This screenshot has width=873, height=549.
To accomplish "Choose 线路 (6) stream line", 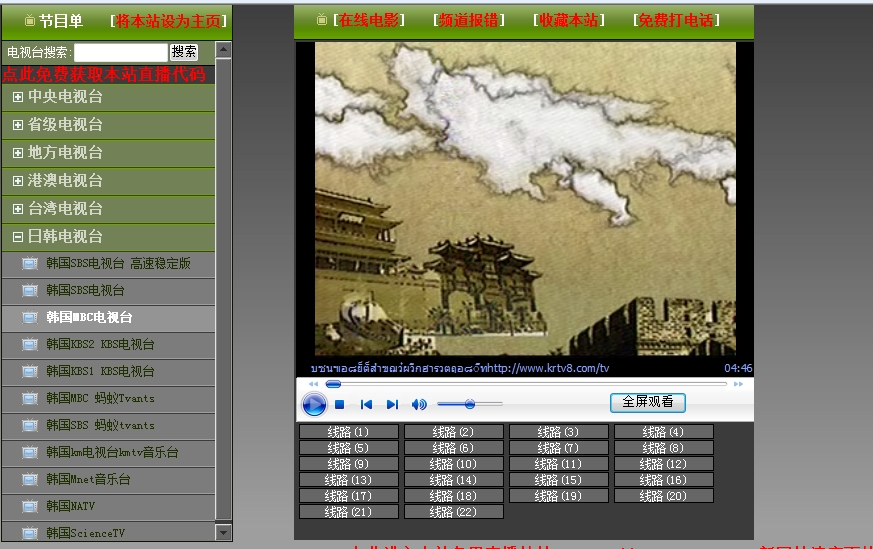I will coord(454,448).
